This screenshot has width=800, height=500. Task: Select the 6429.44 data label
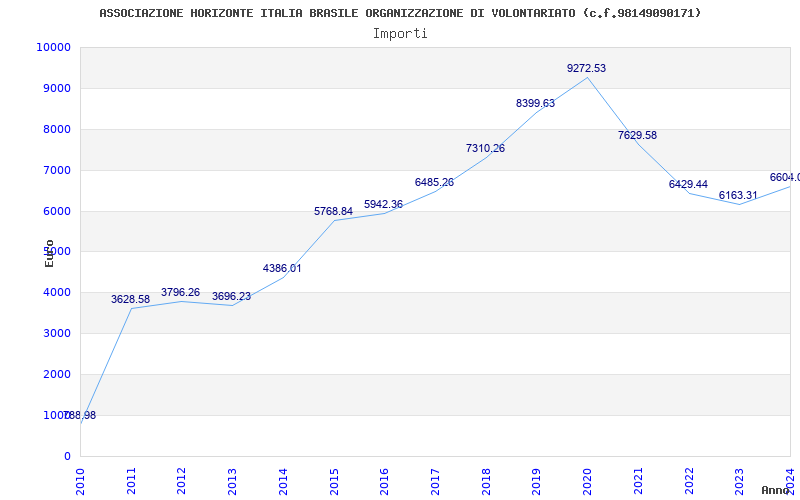point(688,185)
